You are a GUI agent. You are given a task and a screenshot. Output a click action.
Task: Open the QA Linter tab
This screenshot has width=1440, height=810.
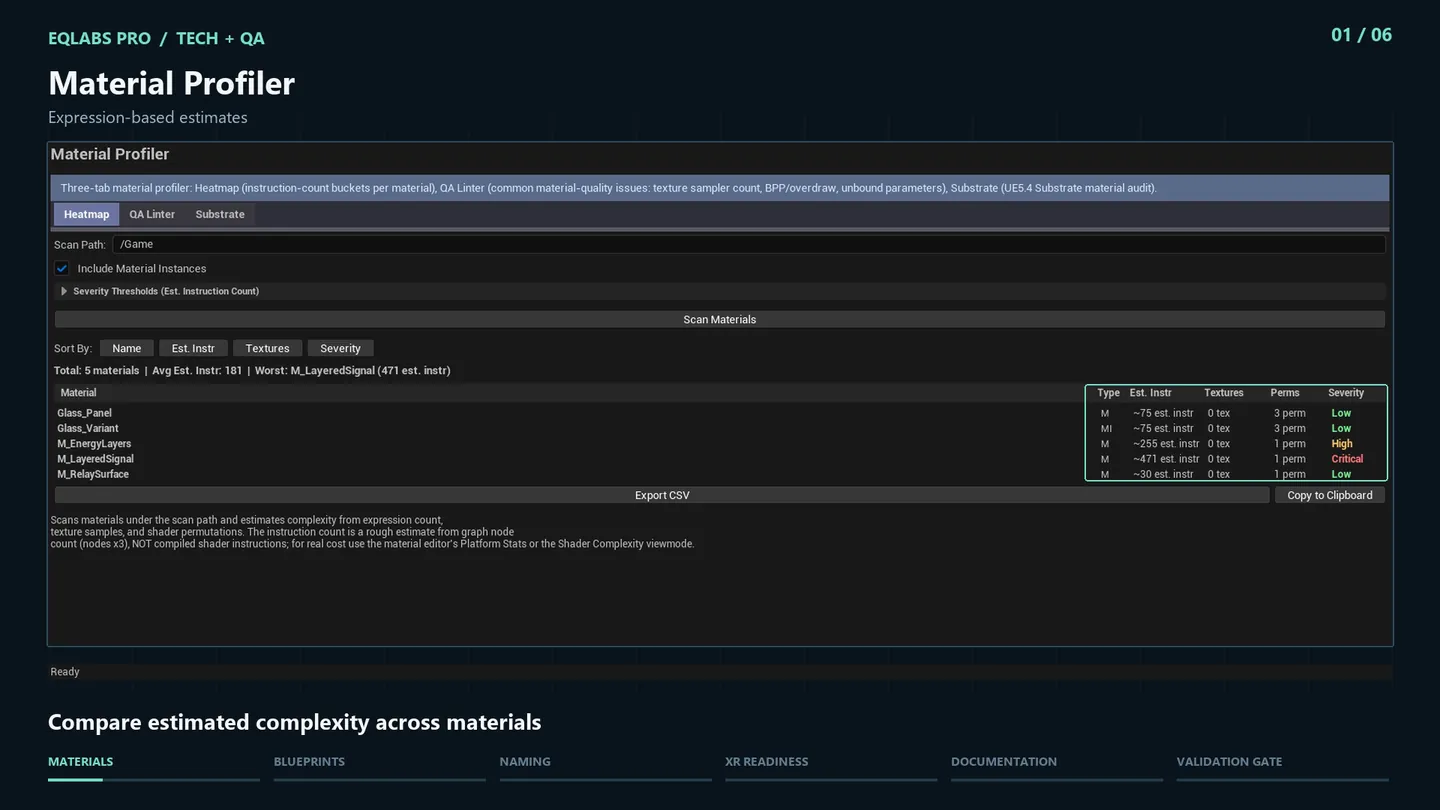[152, 214]
